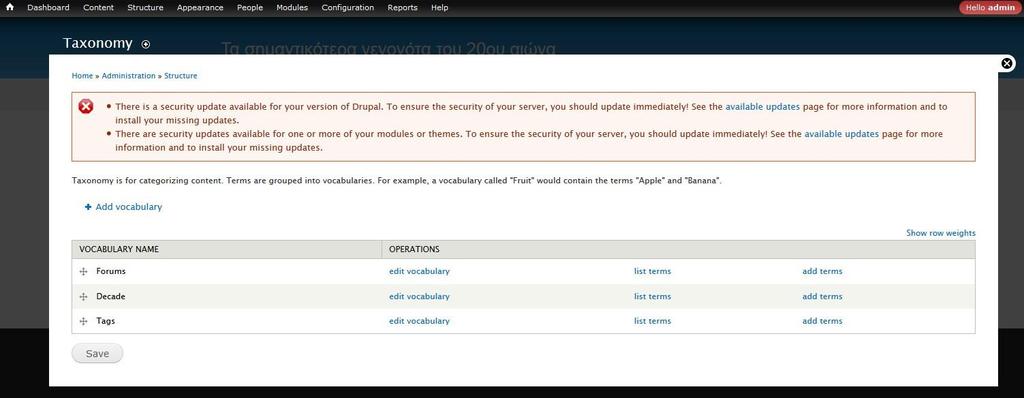Click the Save button

97,354
